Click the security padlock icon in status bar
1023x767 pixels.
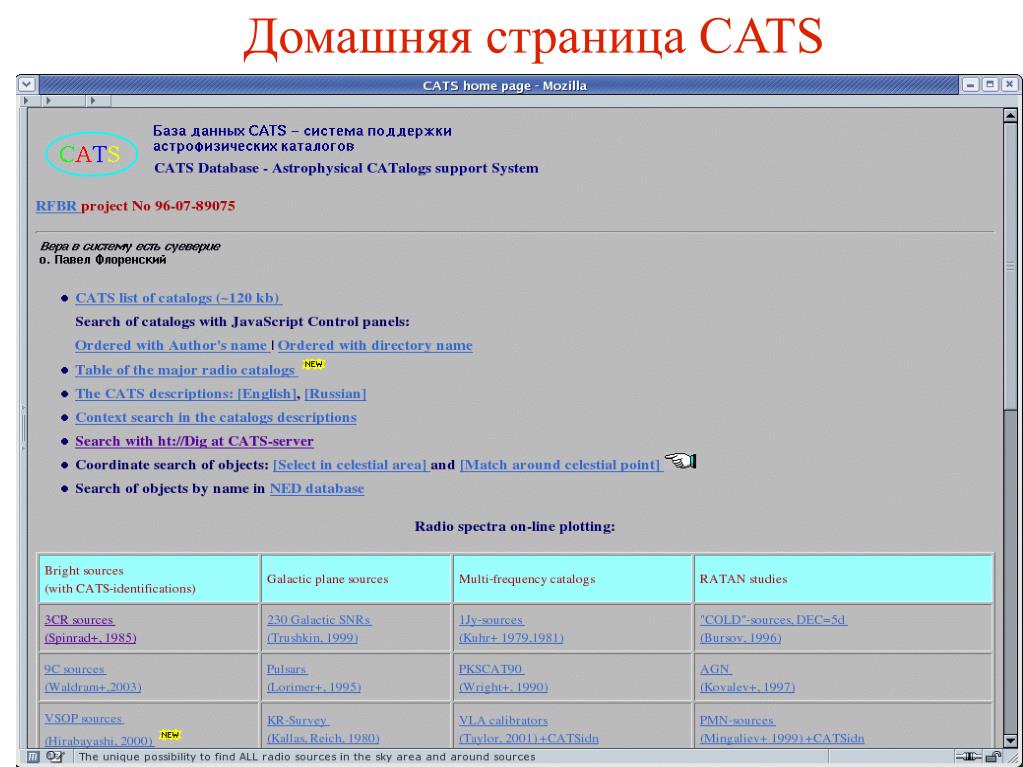coord(994,757)
